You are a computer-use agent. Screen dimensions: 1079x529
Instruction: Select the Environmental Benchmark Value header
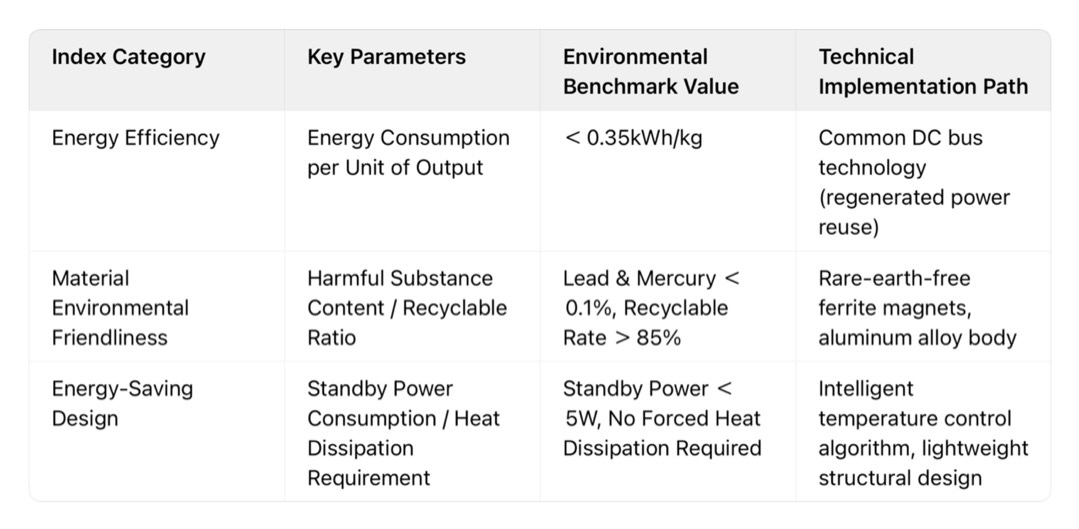tap(651, 72)
